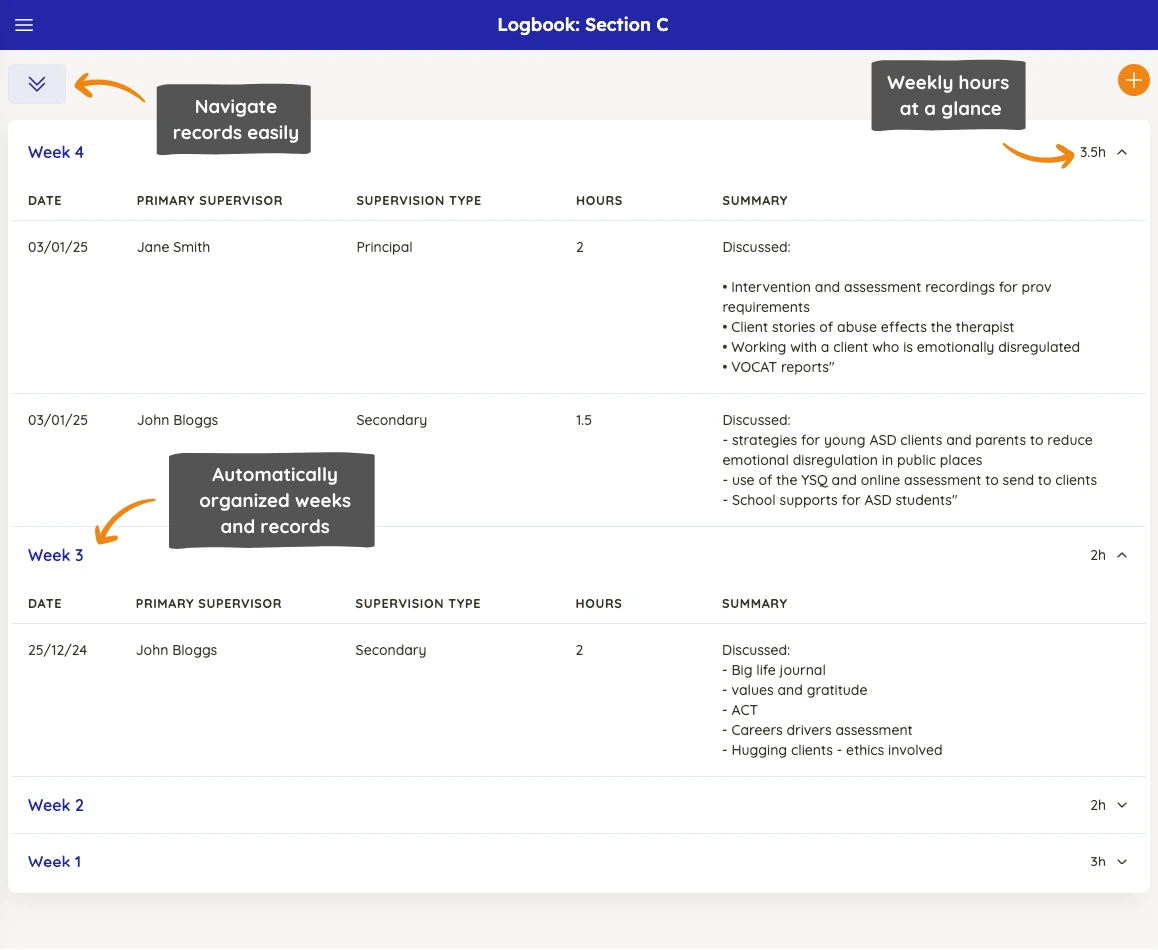Click the Week 3 heading link
Viewport: 1158px width, 950px height.
(55, 555)
